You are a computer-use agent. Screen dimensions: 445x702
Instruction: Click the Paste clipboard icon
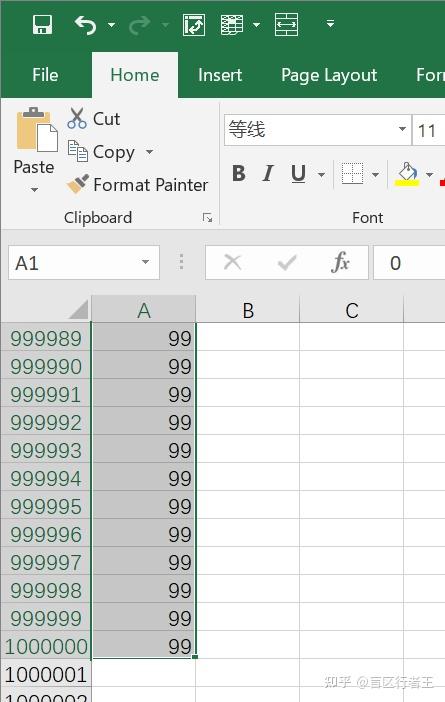pyautogui.click(x=37, y=130)
